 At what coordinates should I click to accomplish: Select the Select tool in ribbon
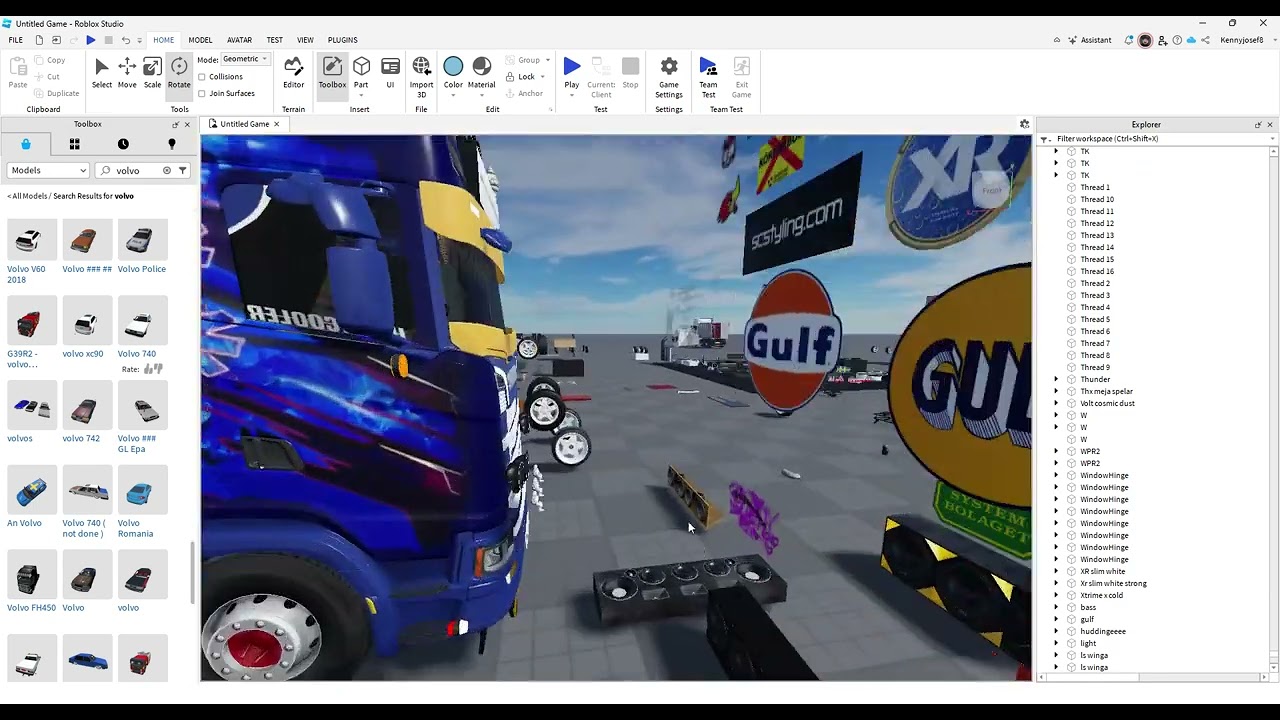(102, 73)
